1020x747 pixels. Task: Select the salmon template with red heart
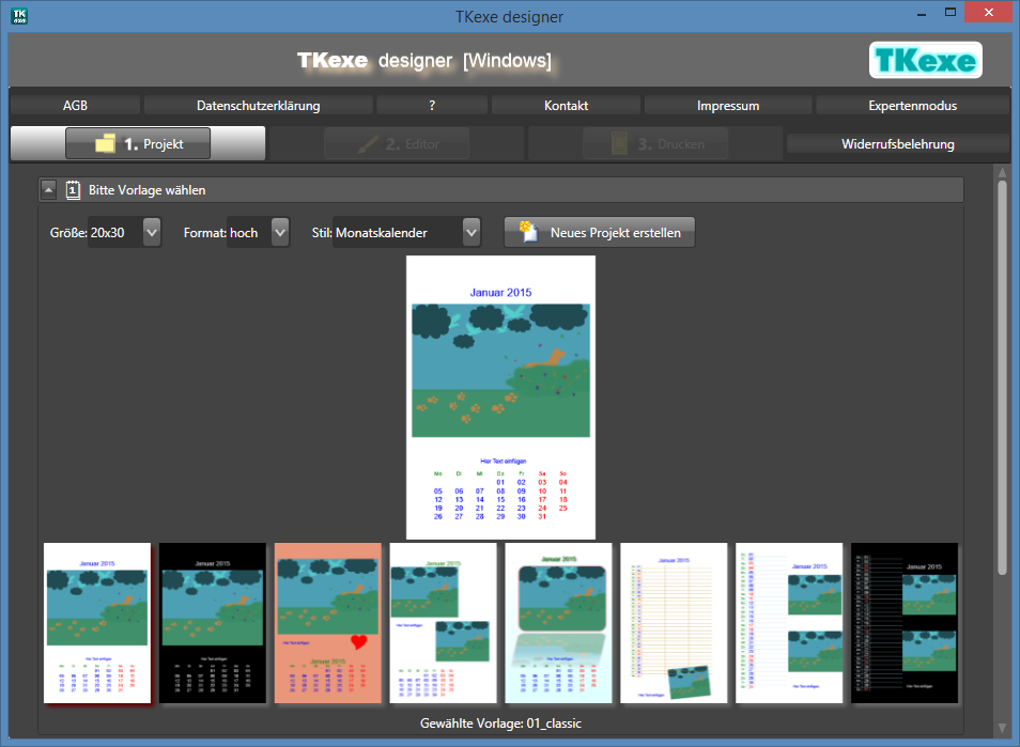(328, 623)
